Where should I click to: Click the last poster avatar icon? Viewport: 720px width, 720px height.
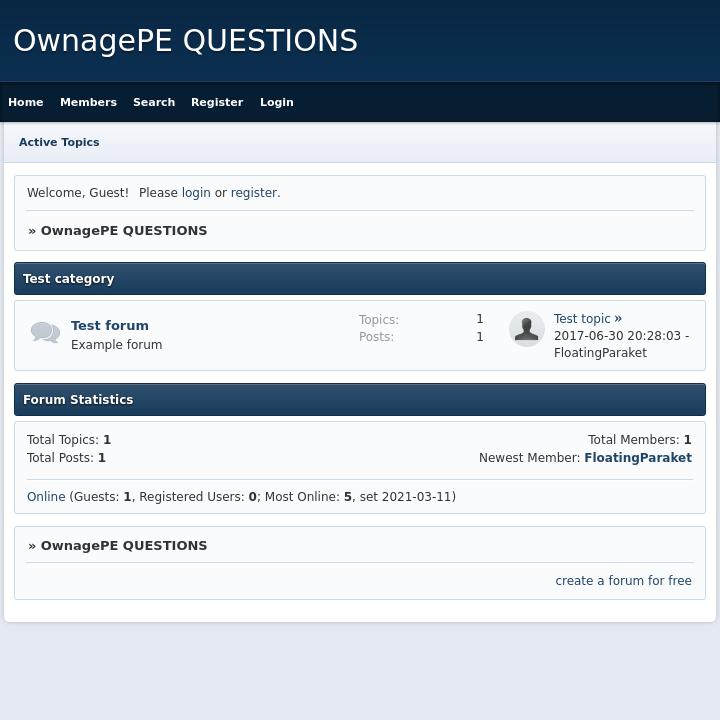click(x=526, y=329)
